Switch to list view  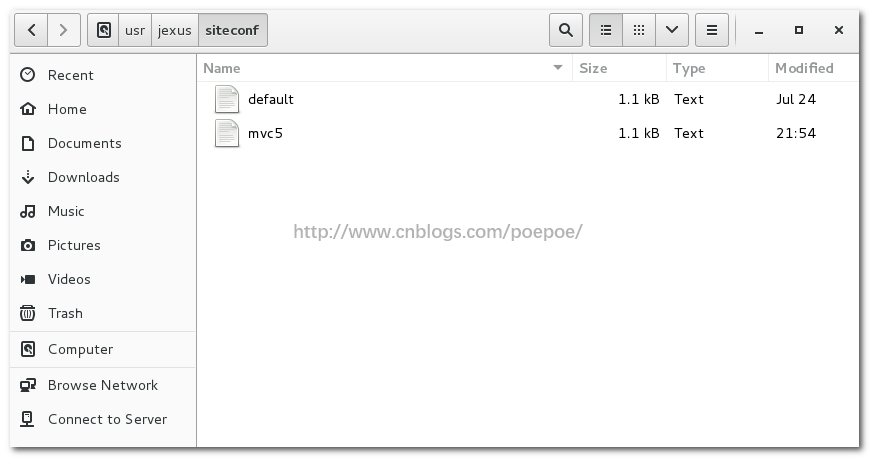coord(606,30)
